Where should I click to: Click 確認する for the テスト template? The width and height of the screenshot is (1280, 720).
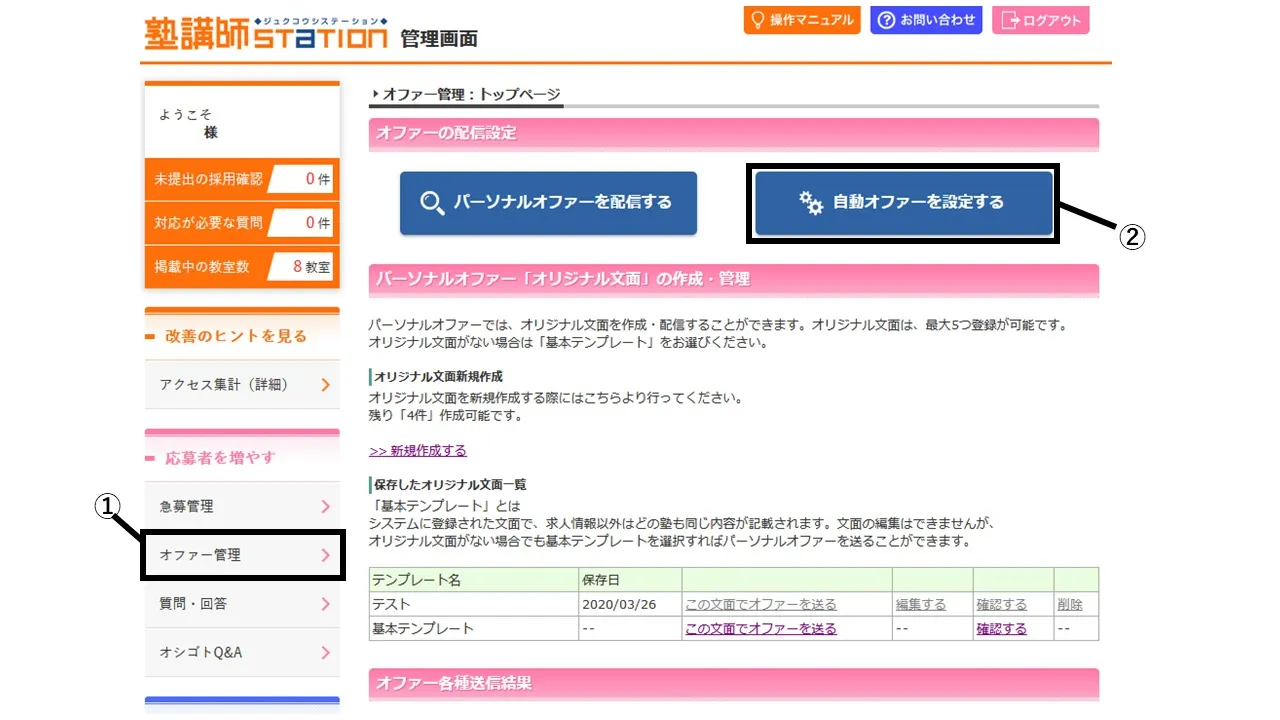1001,605
